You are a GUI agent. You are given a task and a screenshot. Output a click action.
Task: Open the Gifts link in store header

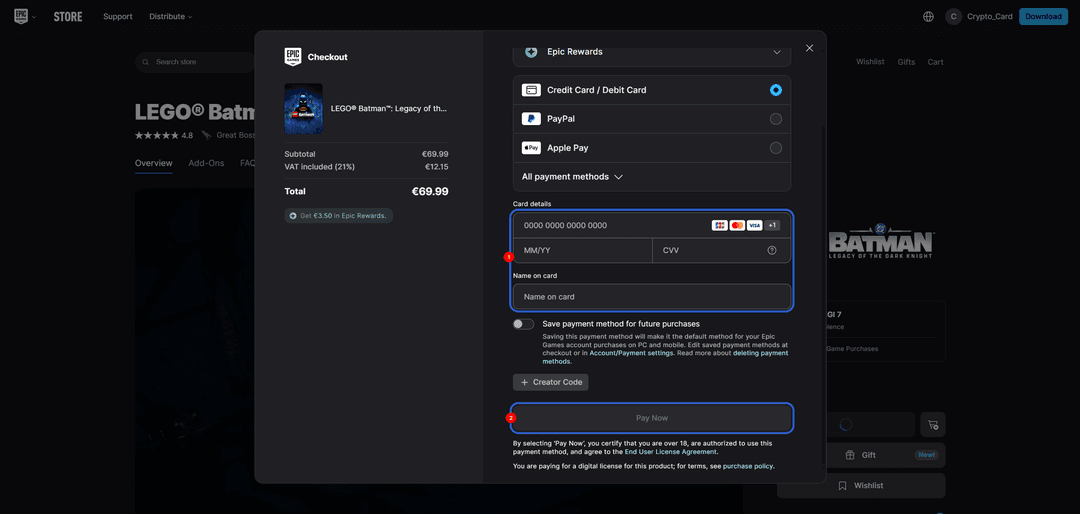point(906,62)
